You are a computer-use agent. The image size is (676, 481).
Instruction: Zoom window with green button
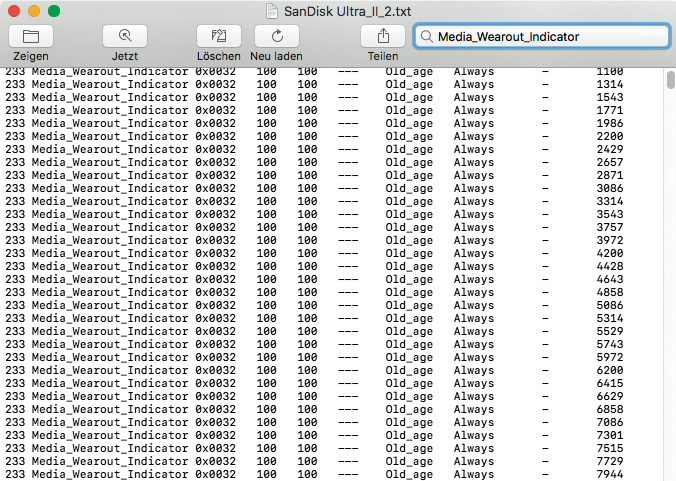[x=54, y=11]
